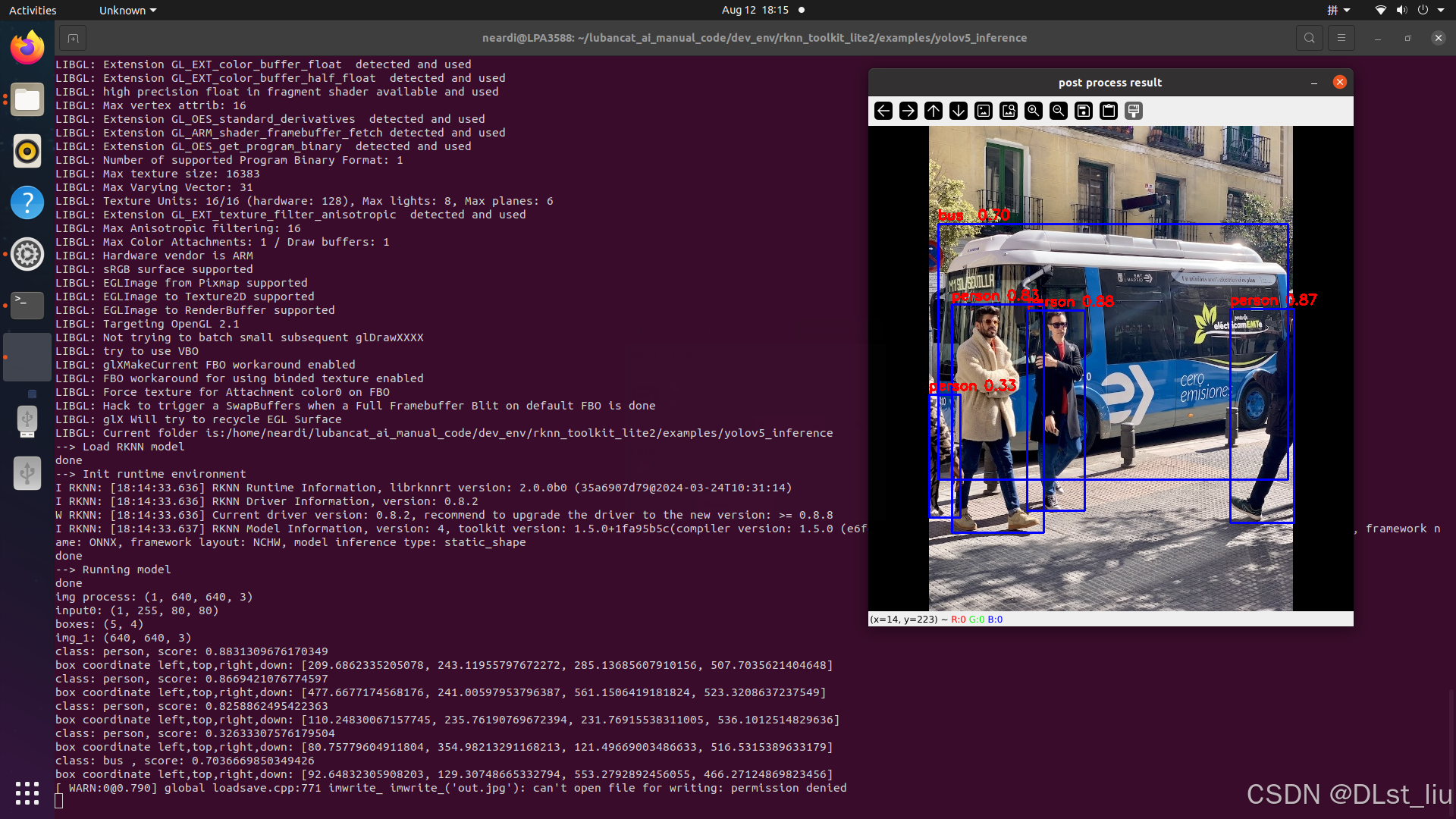Viewport: 1456px width, 819px height.
Task: Click the pan right arrow in image viewer
Action: [908, 111]
